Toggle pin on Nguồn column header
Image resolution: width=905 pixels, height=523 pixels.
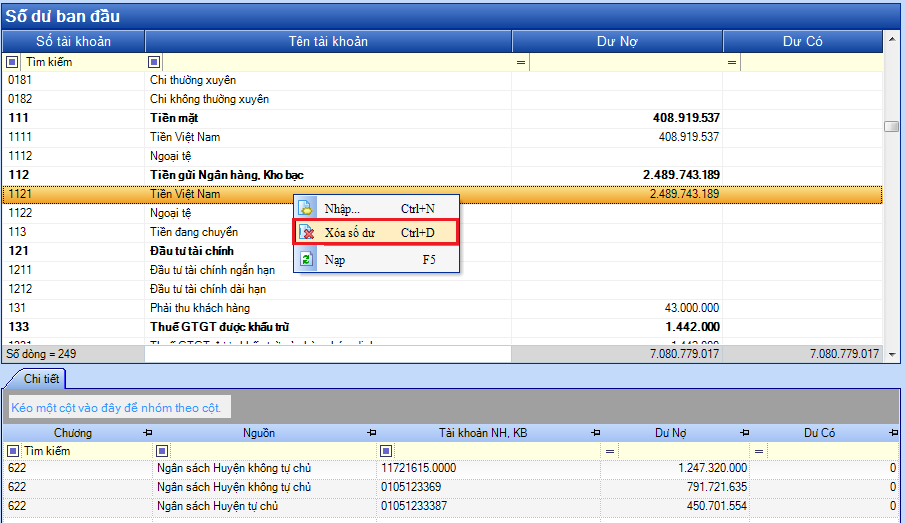372,432
